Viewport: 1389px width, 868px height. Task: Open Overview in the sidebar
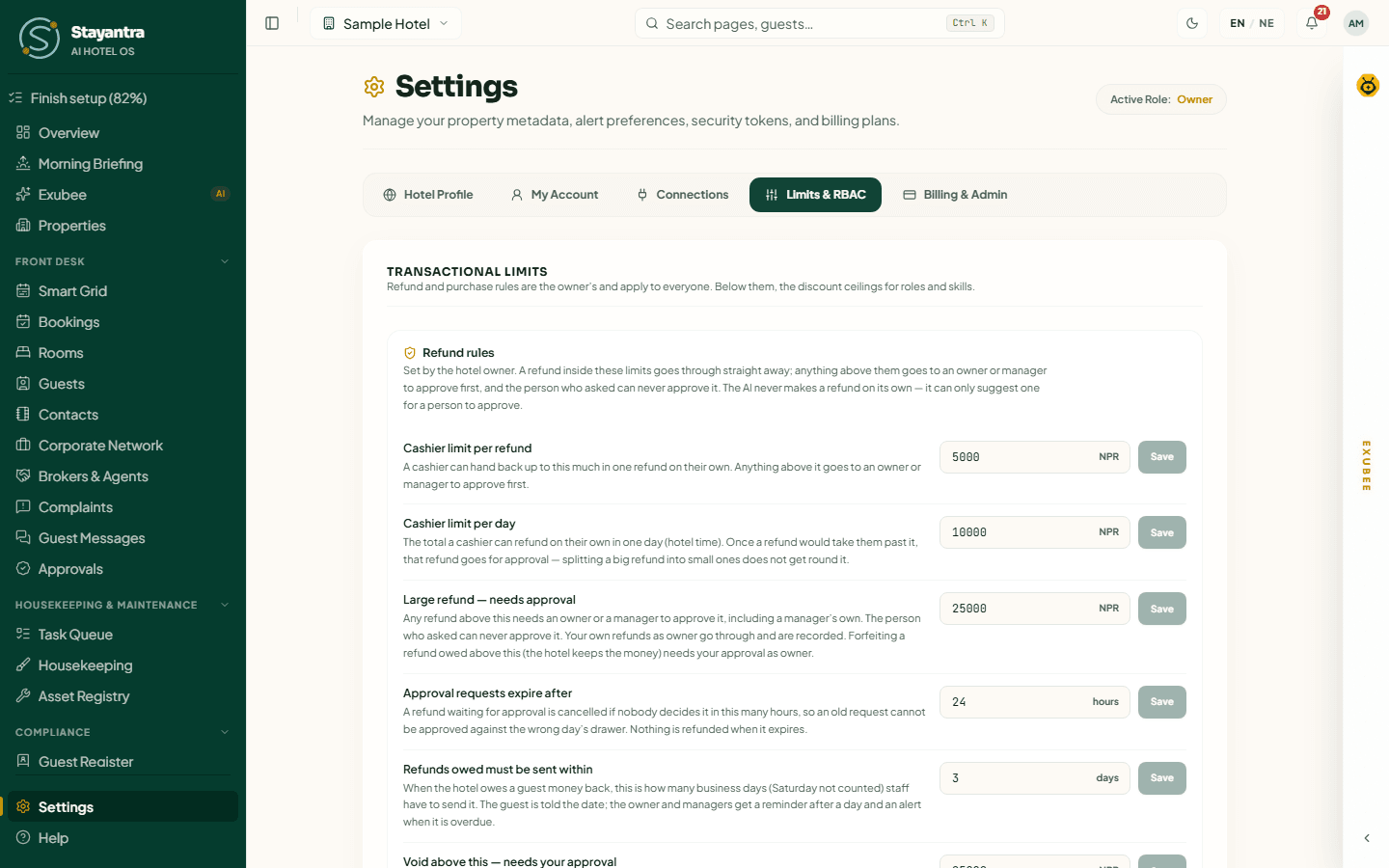(x=123, y=133)
